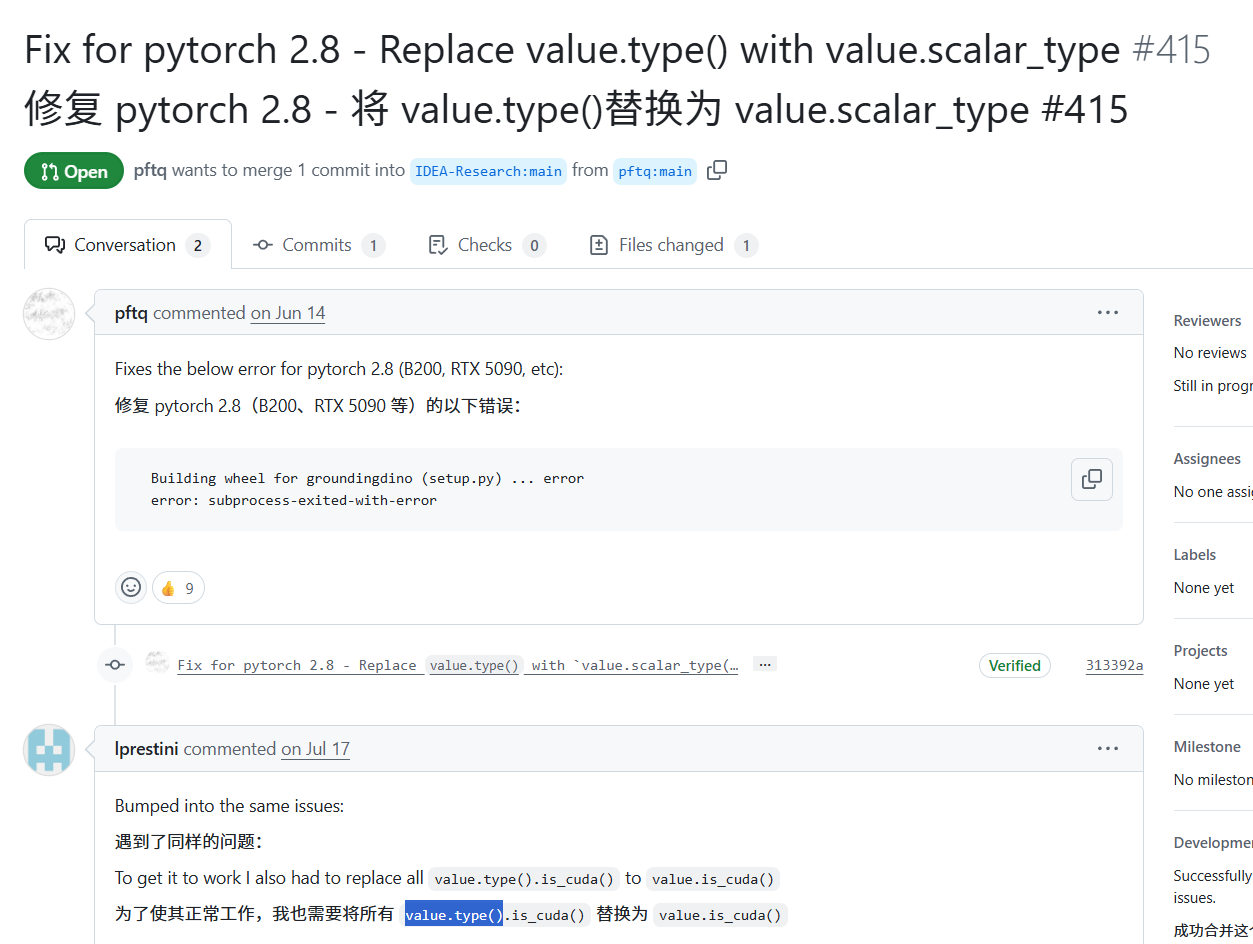Open lprestini avatar beside comment
Image resolution: width=1253 pixels, height=944 pixels.
49,750
